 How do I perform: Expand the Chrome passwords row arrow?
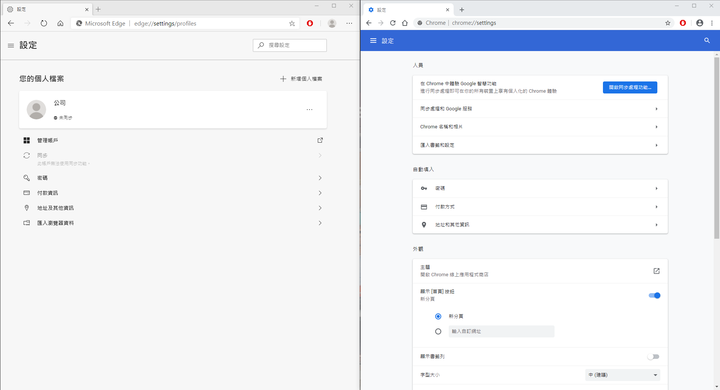[x=657, y=188]
